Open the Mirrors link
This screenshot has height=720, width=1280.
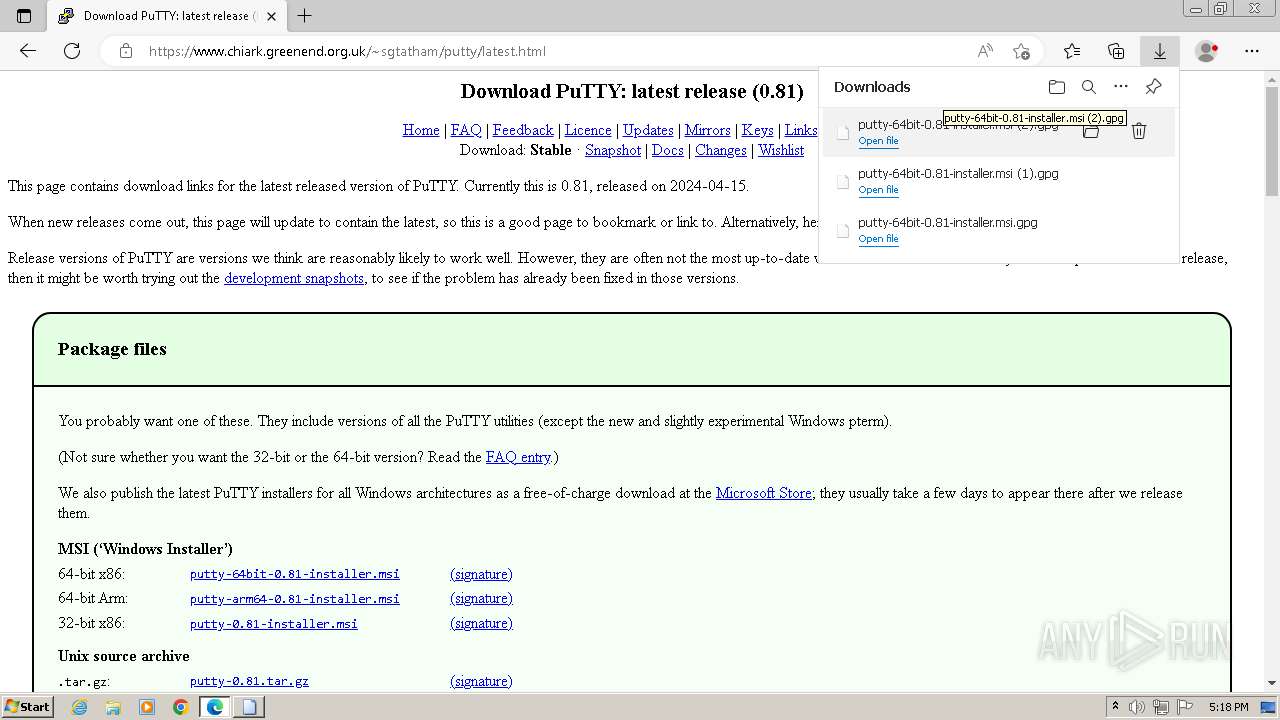(707, 130)
